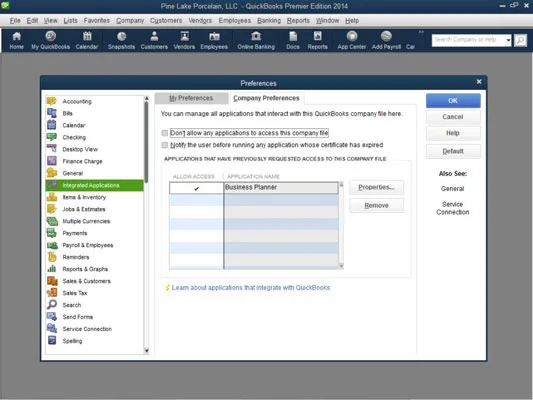Toggle Allow Access checkmark for Business Planner
This screenshot has height=400, width=533.
[196, 188]
